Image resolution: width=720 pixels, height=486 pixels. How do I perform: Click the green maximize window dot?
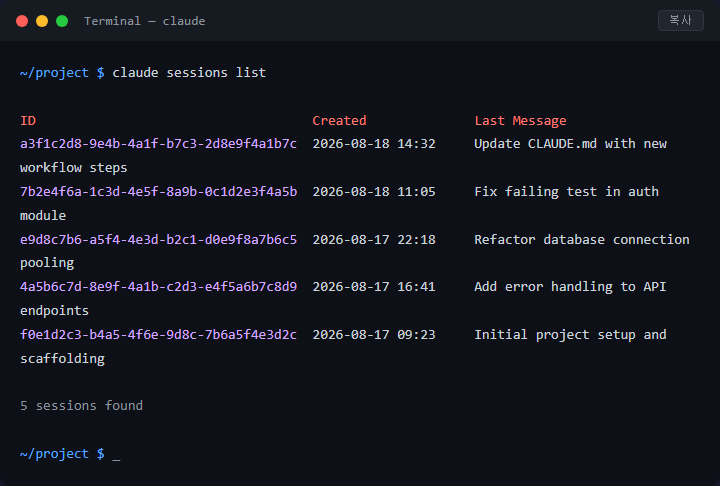coord(62,21)
